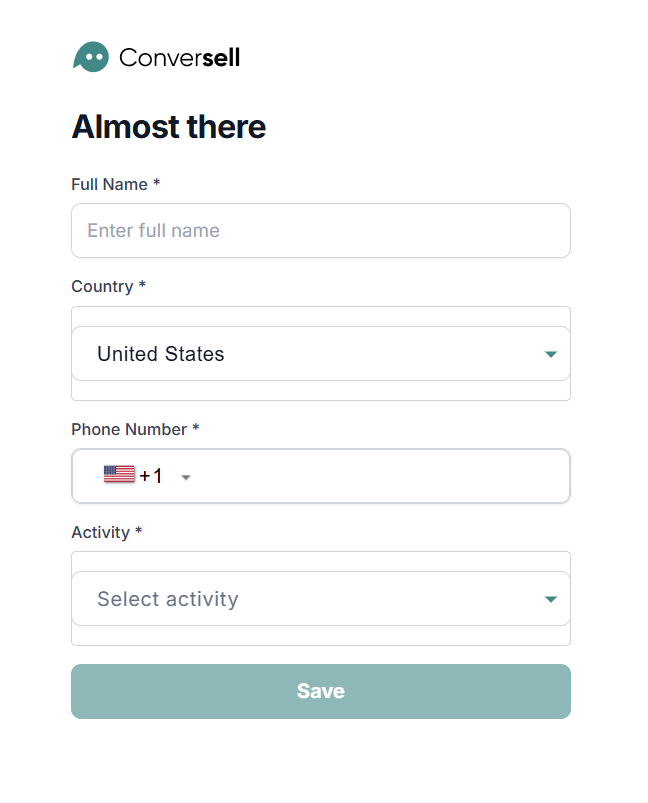The image size is (648, 803).
Task: Focus the phone number entry area
Action: click(x=380, y=476)
